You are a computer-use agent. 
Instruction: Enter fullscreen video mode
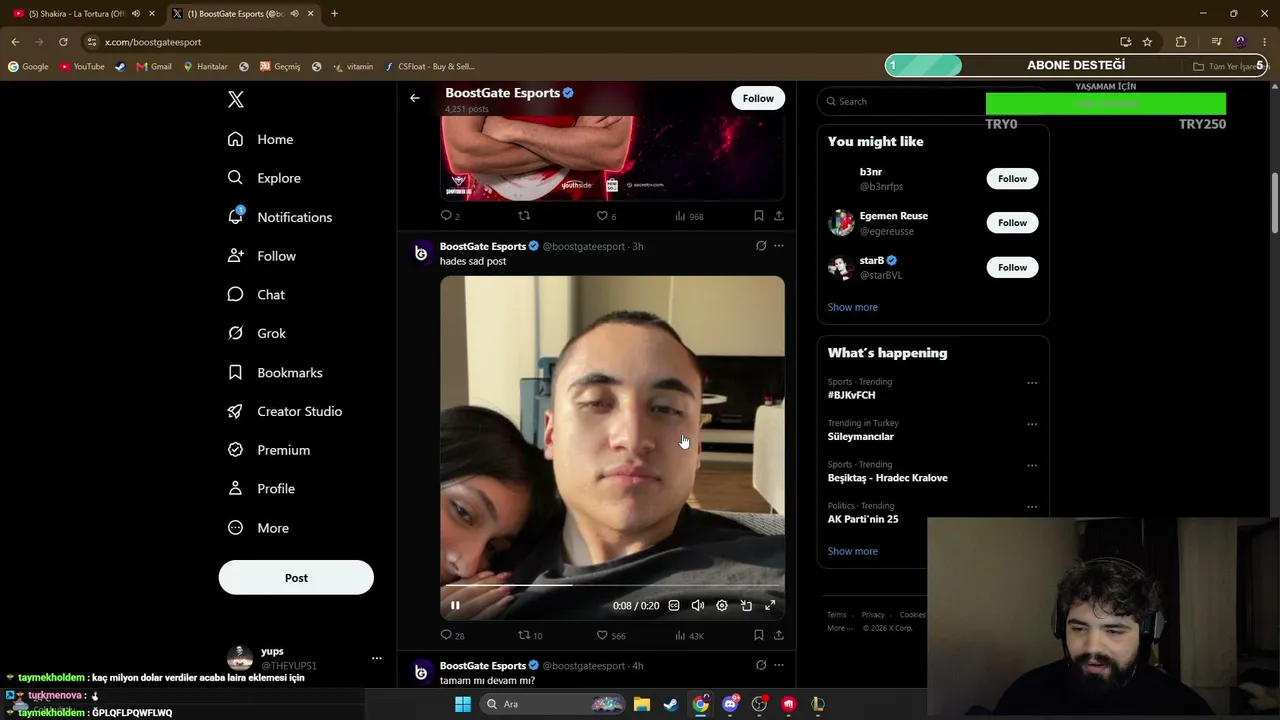(x=770, y=605)
